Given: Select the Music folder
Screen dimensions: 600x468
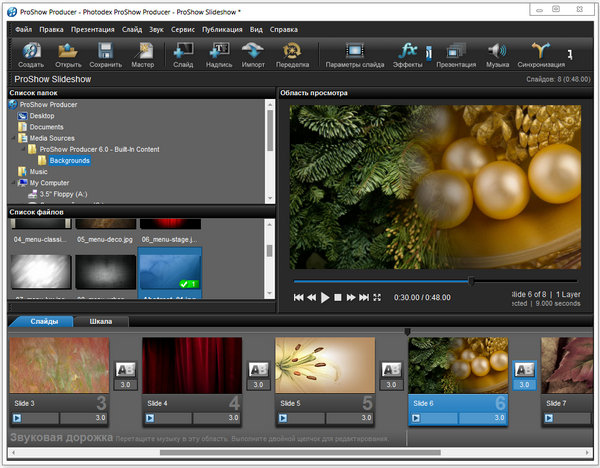Looking at the screenshot, I should [39, 172].
